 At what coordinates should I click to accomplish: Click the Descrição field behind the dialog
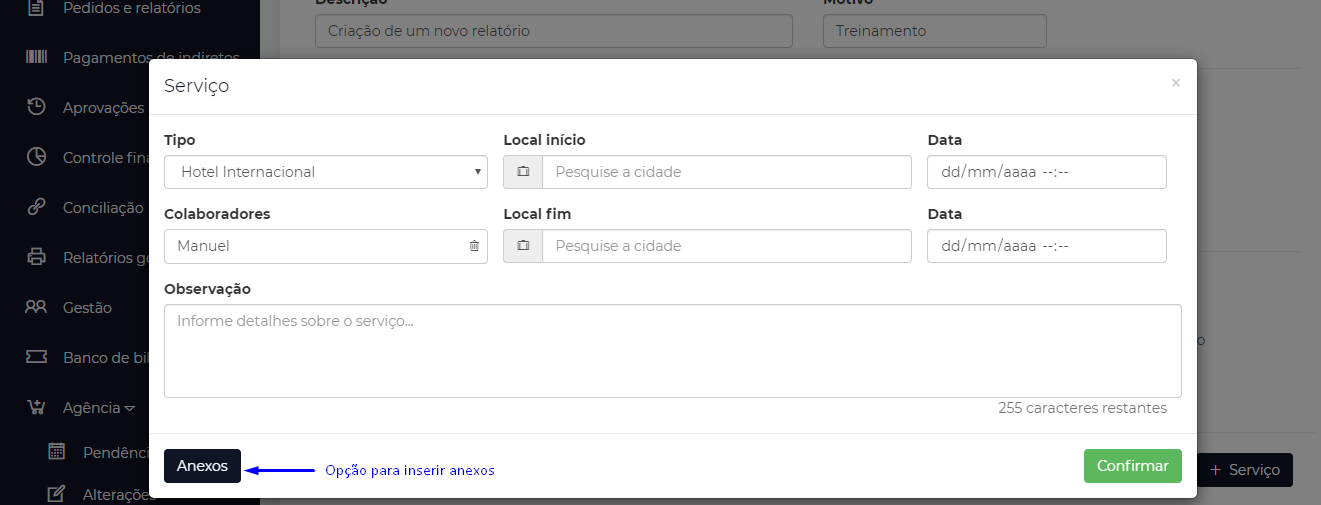coord(554,31)
